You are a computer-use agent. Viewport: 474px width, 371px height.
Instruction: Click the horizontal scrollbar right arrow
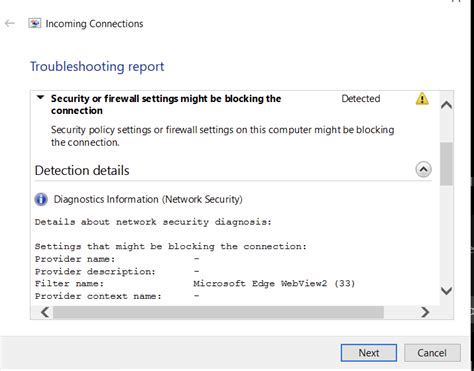[x=425, y=312]
